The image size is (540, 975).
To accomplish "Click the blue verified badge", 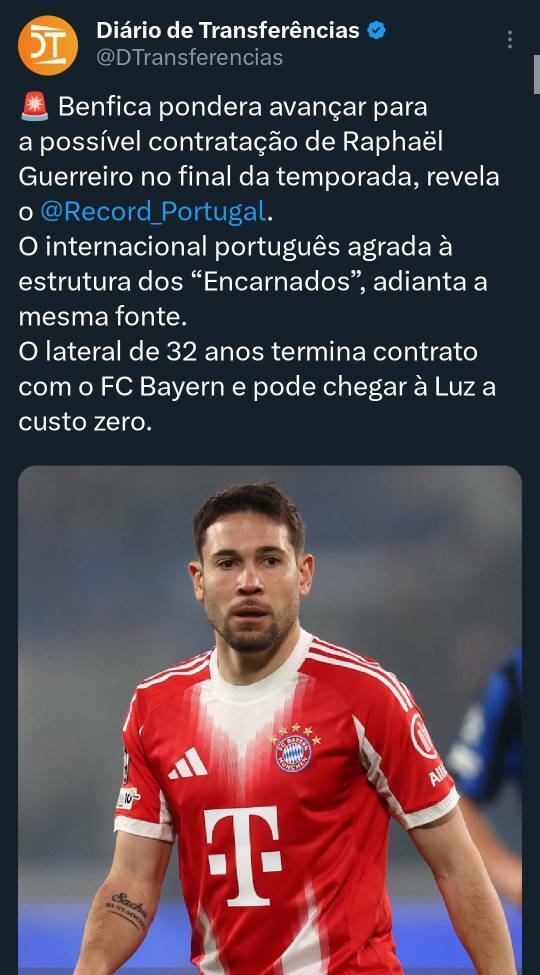I will tap(376, 30).
